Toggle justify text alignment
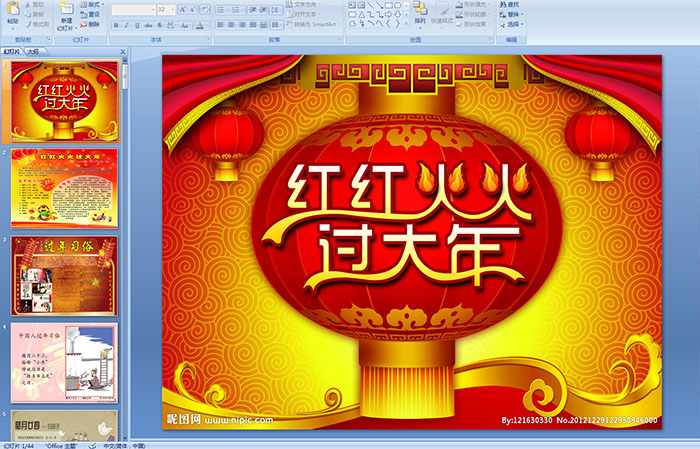 tap(253, 25)
